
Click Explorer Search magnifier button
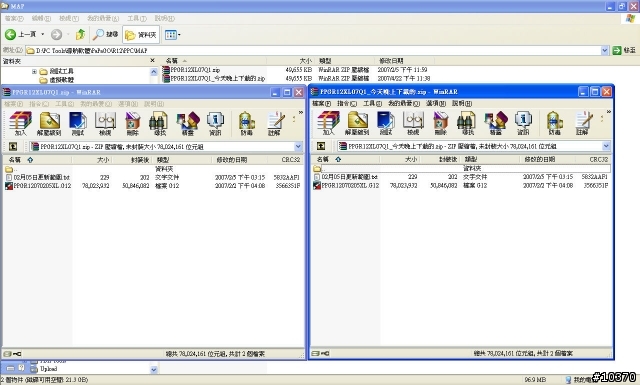105,35
